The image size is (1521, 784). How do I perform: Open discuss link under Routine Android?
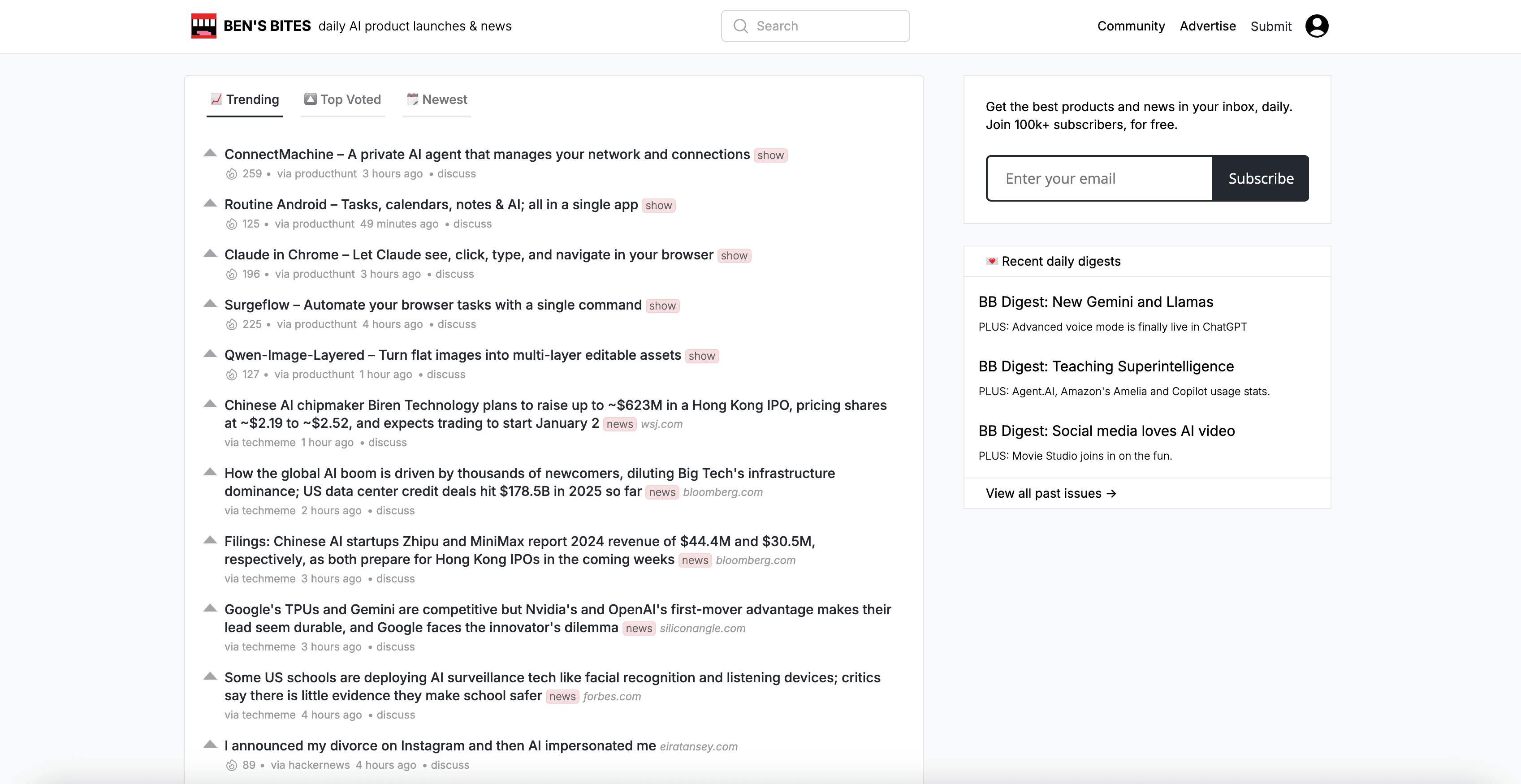[x=472, y=224]
